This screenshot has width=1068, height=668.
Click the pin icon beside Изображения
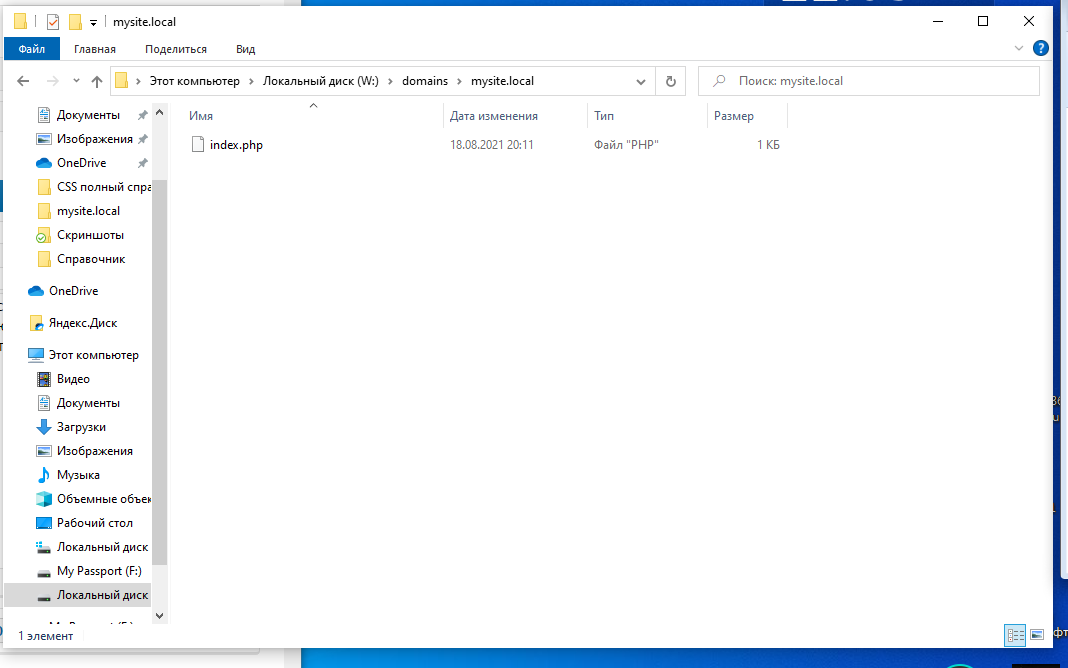[142, 139]
